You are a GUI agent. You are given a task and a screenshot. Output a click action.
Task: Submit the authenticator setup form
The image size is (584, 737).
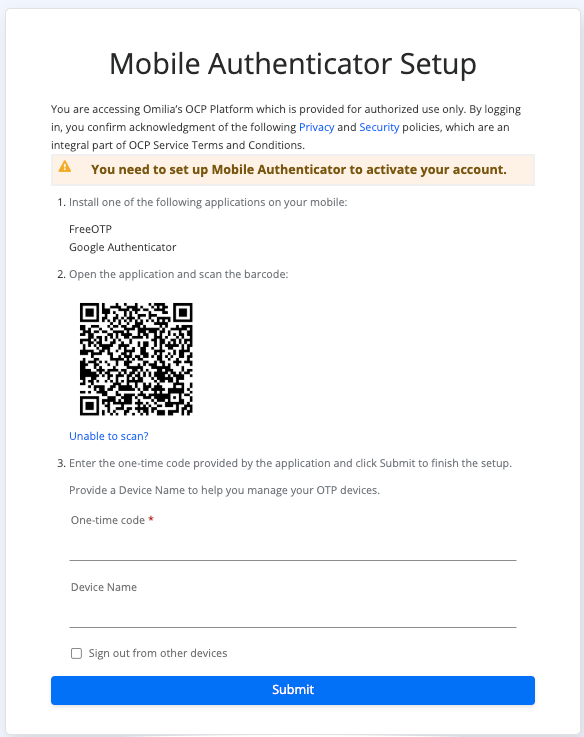pyautogui.click(x=292, y=690)
